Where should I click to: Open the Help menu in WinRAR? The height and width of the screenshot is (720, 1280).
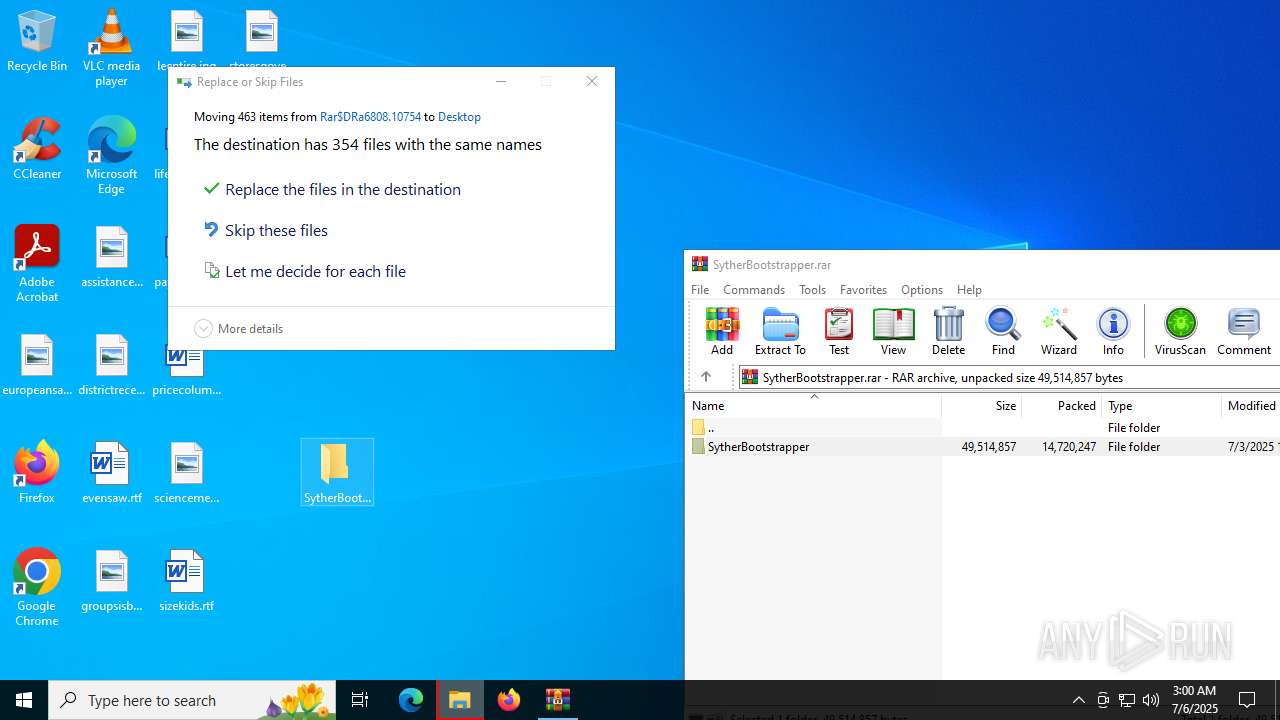point(969,289)
